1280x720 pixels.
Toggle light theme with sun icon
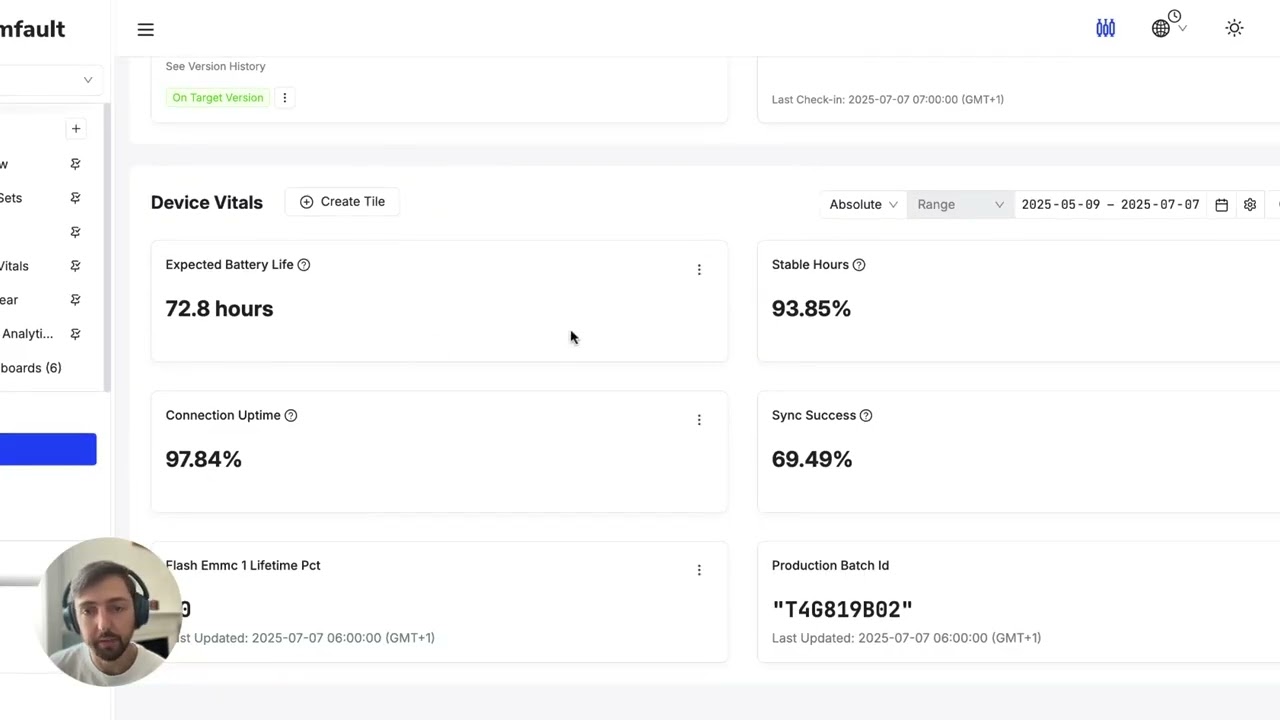click(x=1234, y=29)
